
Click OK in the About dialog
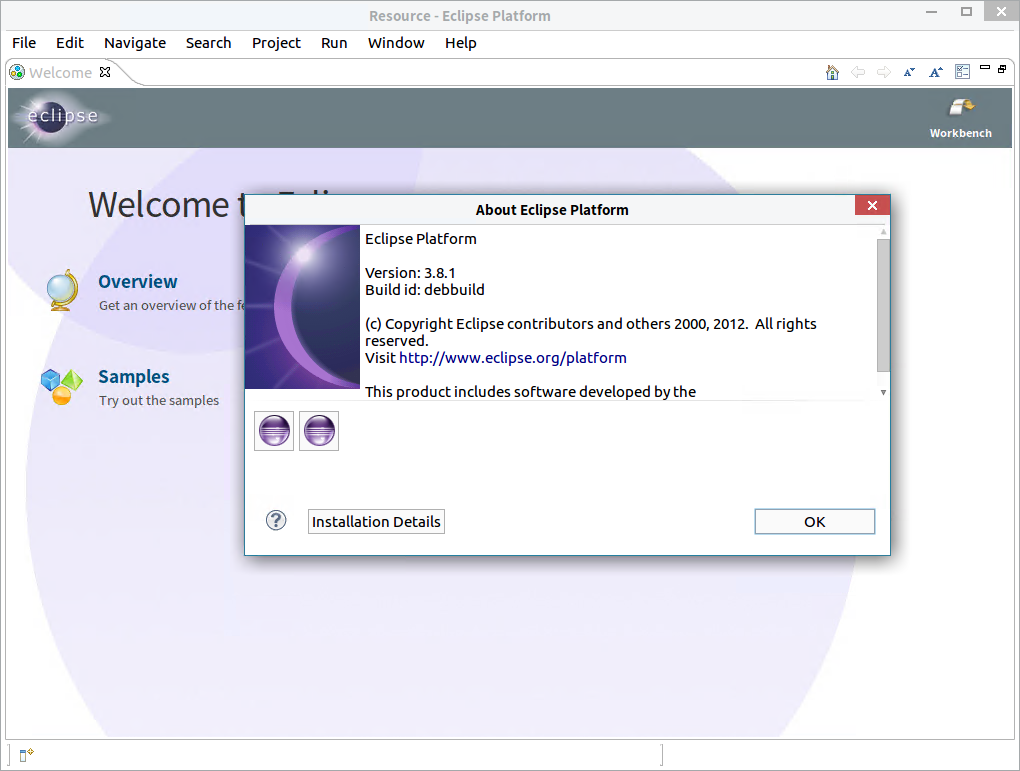click(814, 522)
